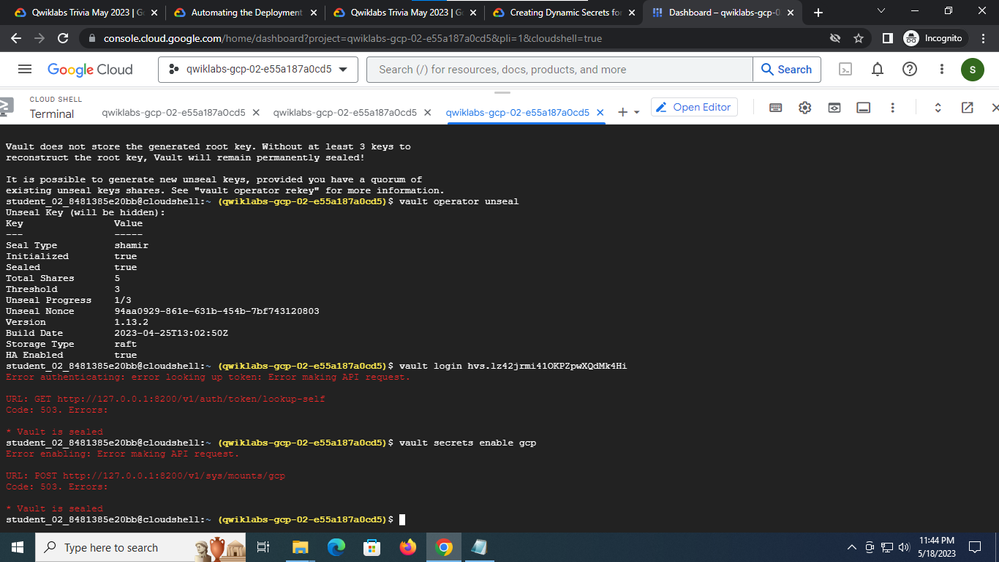The height and width of the screenshot is (562, 999).
Task: Open the help question mark menu
Action: (x=909, y=69)
